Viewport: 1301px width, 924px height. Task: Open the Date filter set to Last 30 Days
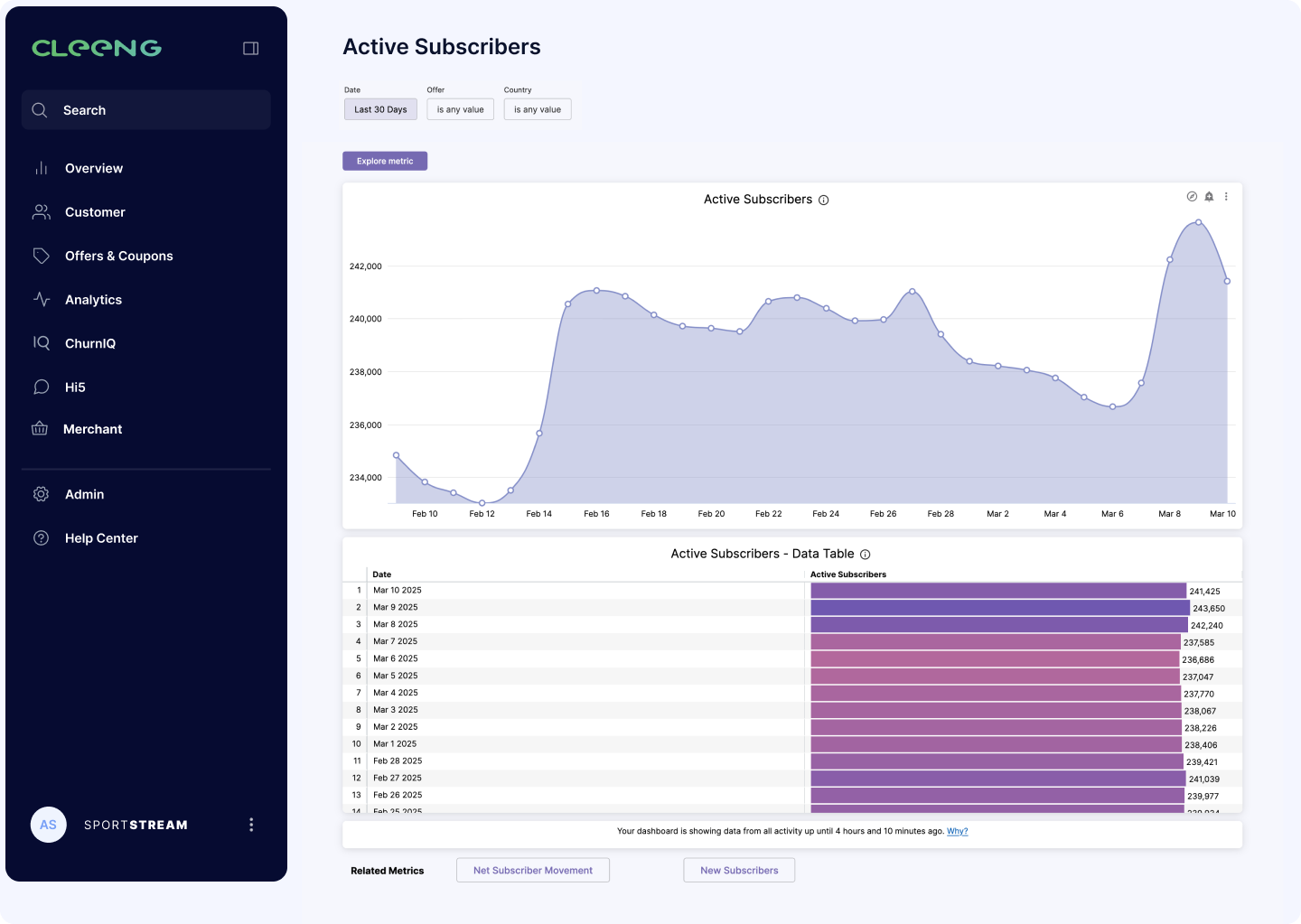(x=380, y=109)
